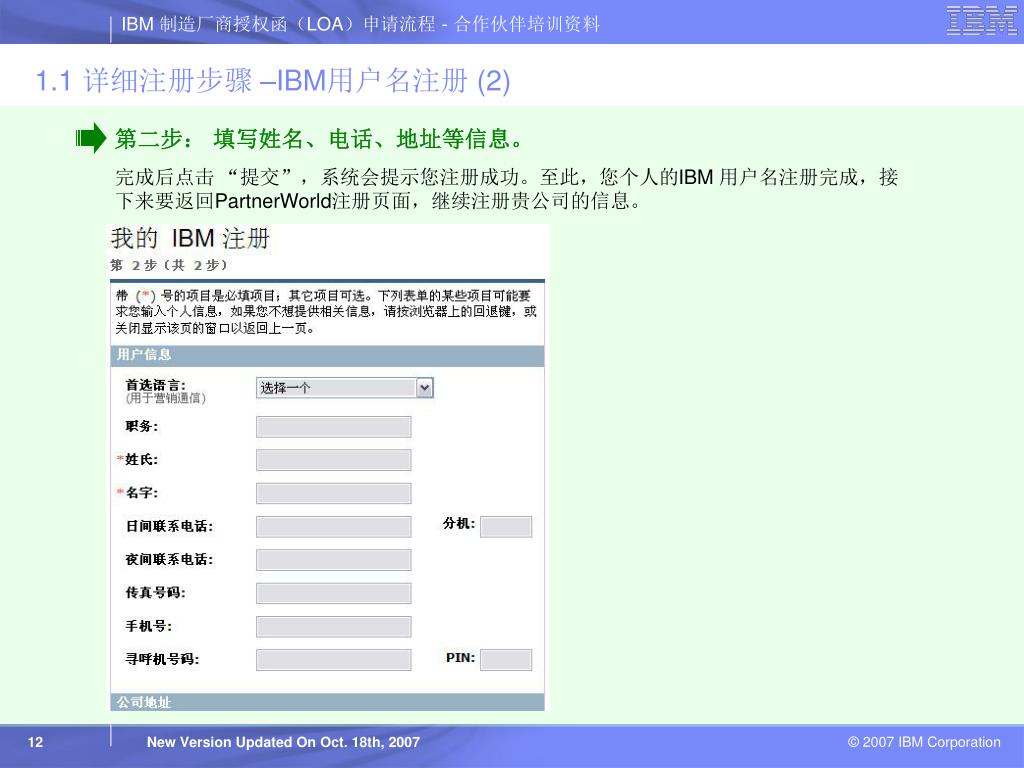Open the 首选语言 dropdown showing 选择一个
The width and height of the screenshot is (1024, 768).
[344, 388]
